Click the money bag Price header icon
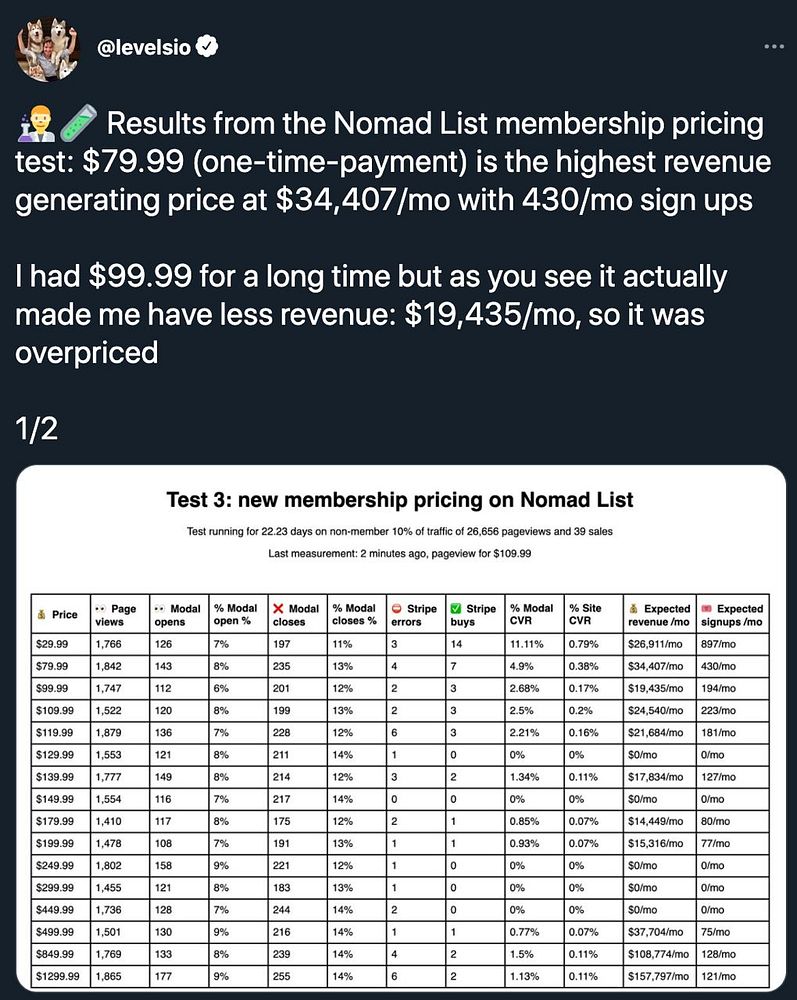The height and width of the screenshot is (1000, 797). (42, 614)
